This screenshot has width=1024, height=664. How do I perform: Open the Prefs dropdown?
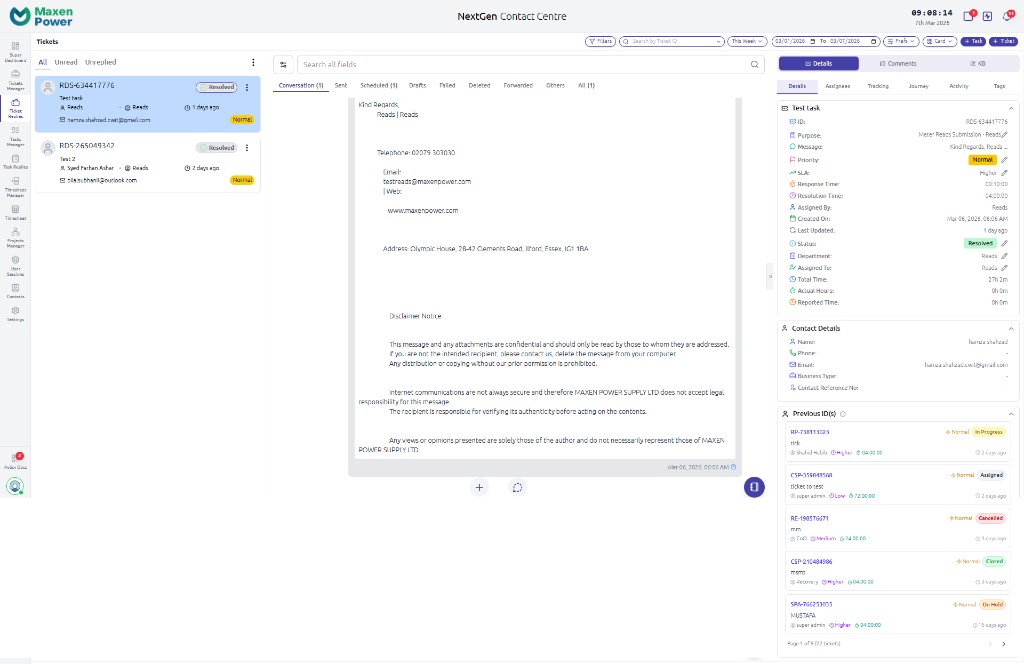tap(903, 41)
